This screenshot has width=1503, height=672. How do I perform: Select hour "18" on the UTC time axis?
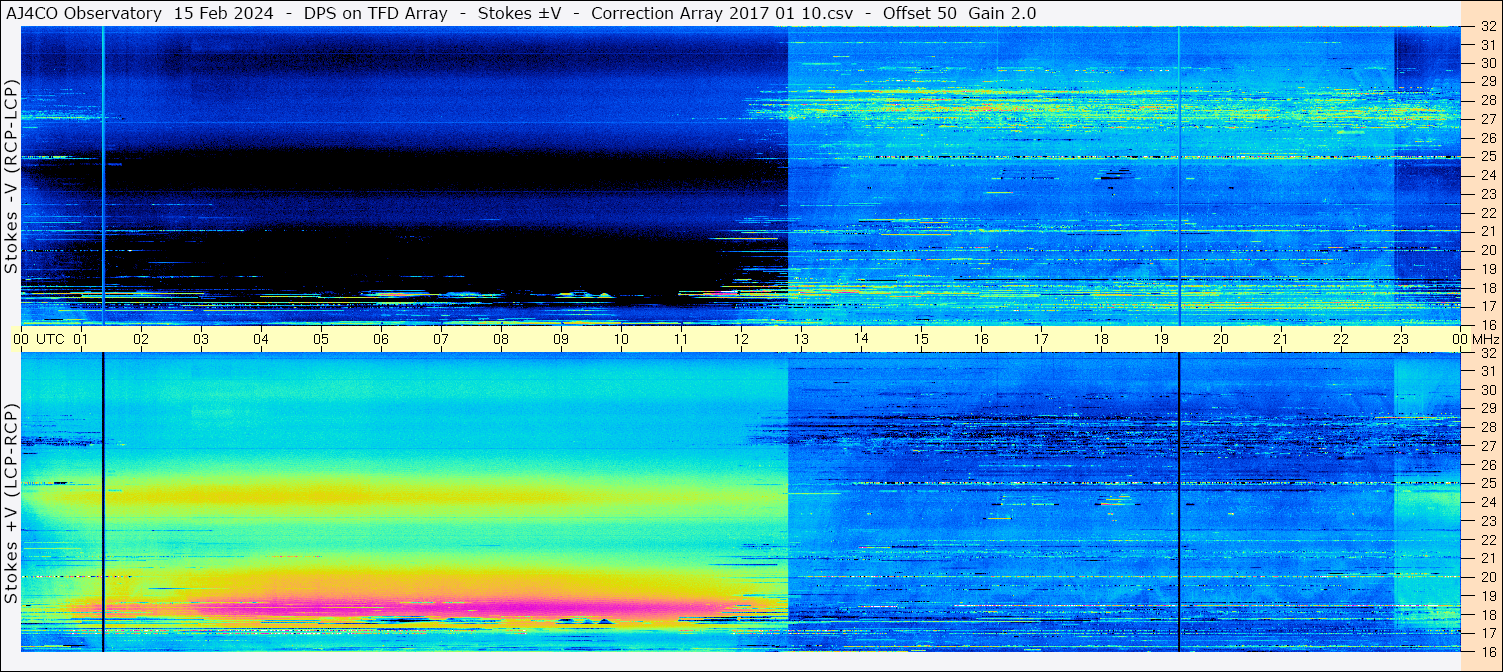[x=1101, y=339]
